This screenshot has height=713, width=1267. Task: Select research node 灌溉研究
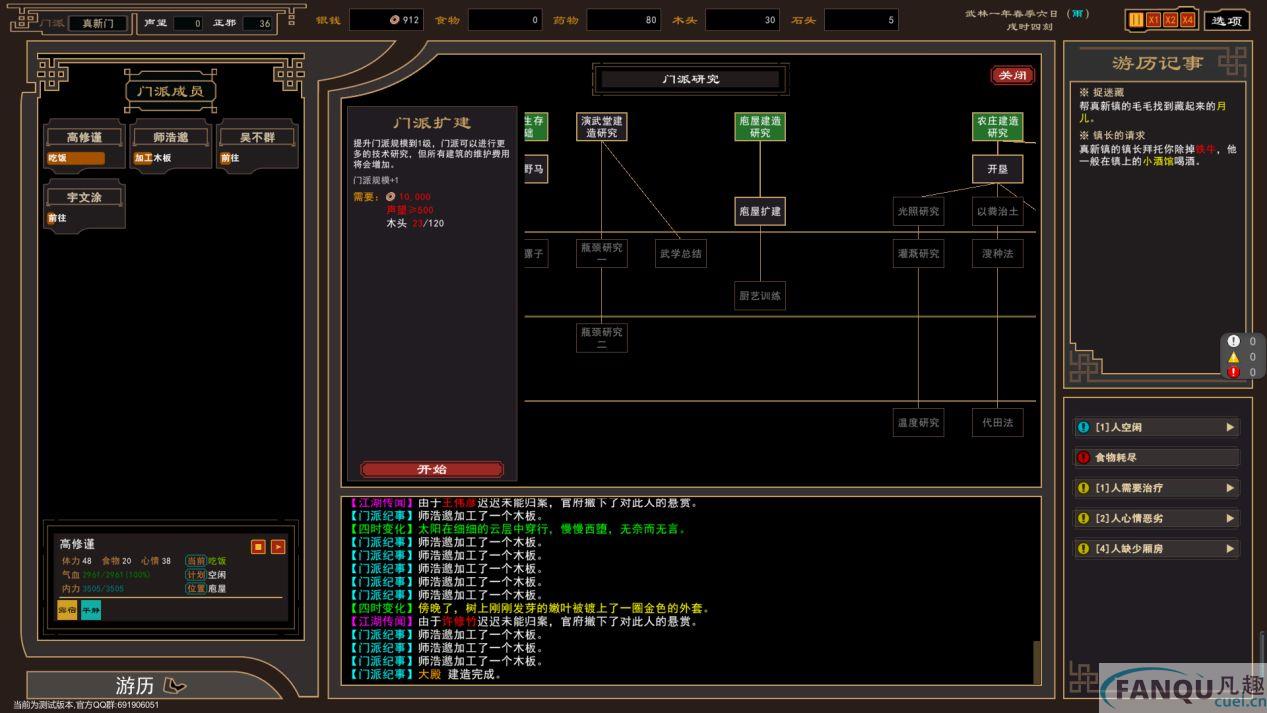tap(918, 253)
